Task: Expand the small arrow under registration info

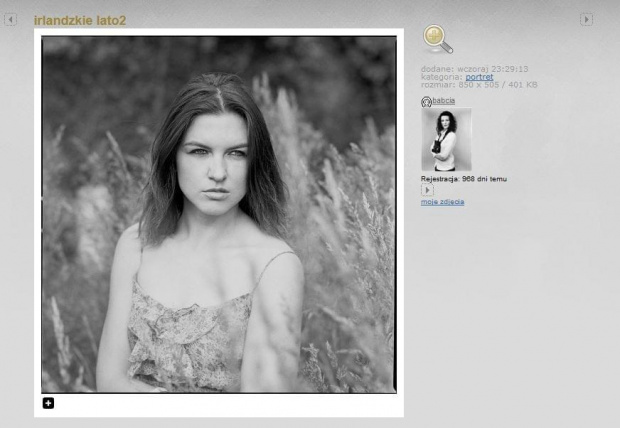Action: point(427,190)
